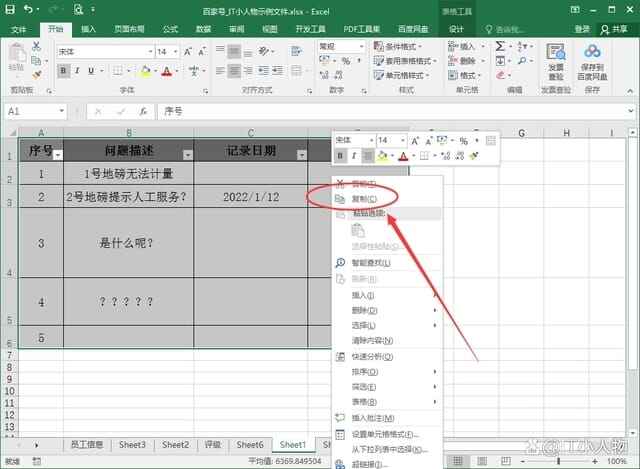This screenshot has width=640, height=469.
Task: Toggle Underline in the ribbon font group
Action: [92, 71]
